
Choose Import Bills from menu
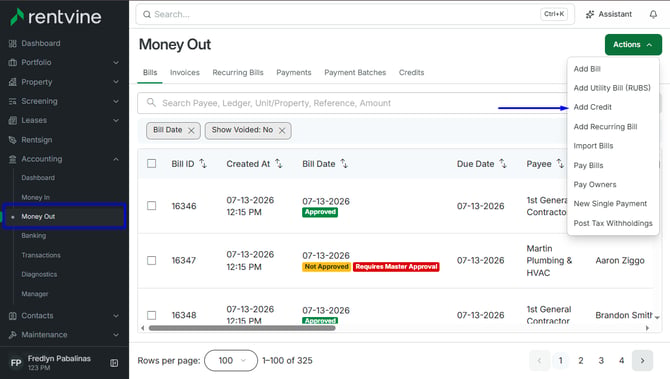(593, 146)
